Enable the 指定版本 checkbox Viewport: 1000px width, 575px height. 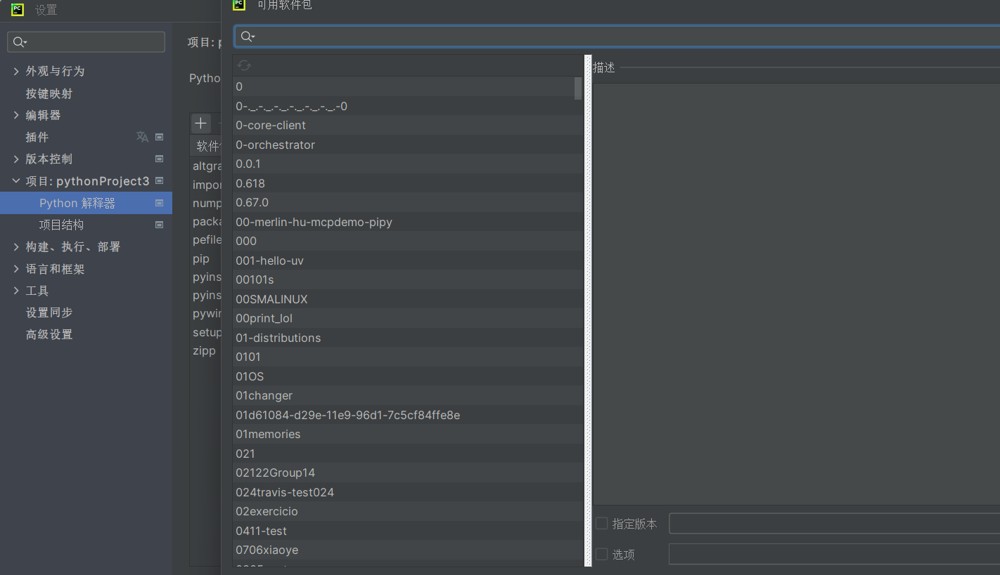click(x=602, y=524)
